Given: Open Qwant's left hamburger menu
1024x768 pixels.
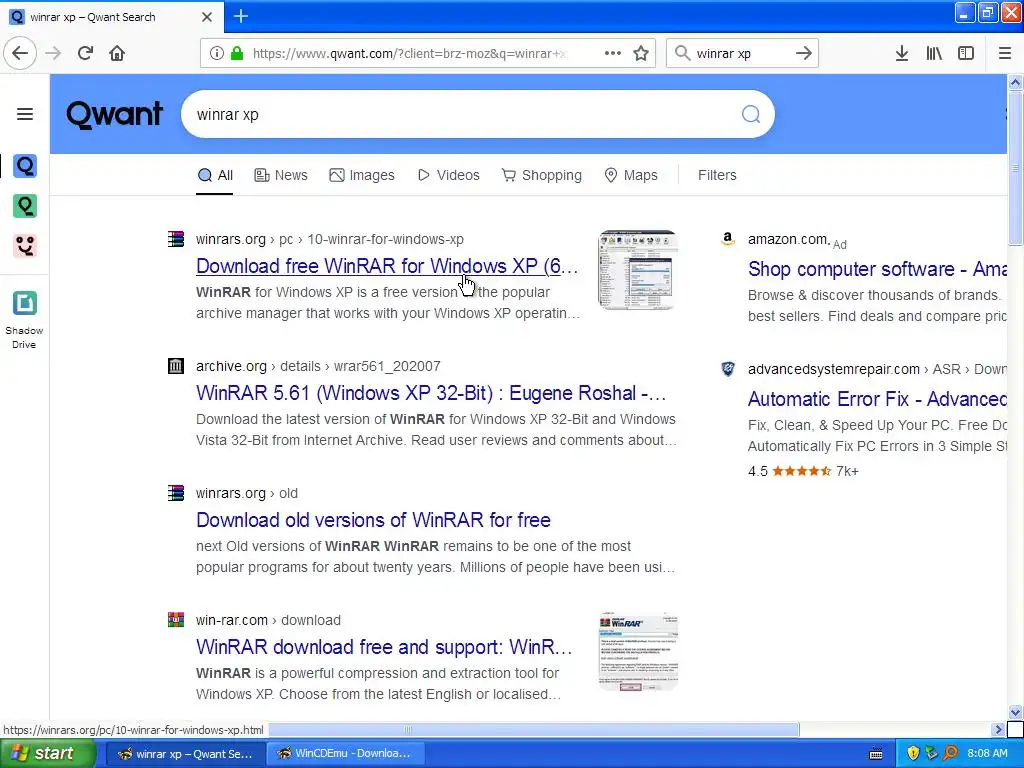Looking at the screenshot, I should click(x=25, y=114).
